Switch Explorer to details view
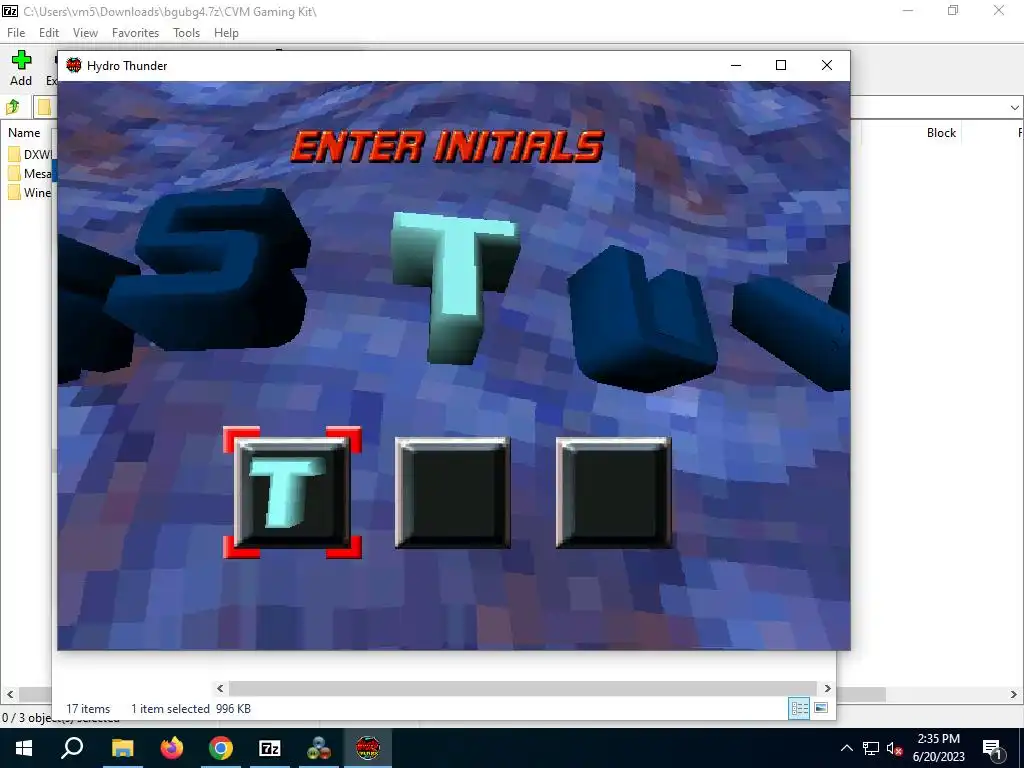 point(799,708)
